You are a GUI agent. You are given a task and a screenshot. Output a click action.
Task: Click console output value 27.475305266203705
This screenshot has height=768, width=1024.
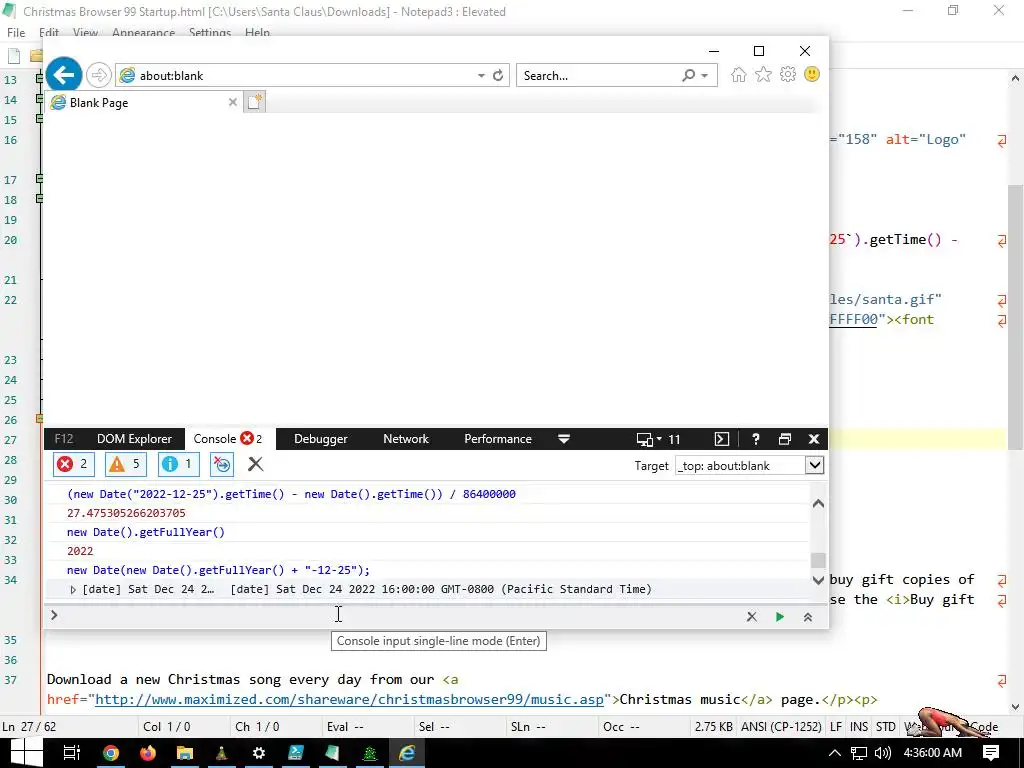click(x=126, y=513)
